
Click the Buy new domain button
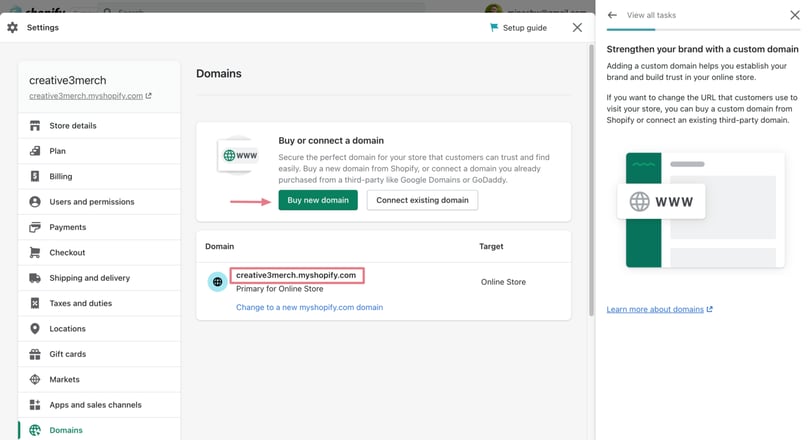[x=318, y=200]
